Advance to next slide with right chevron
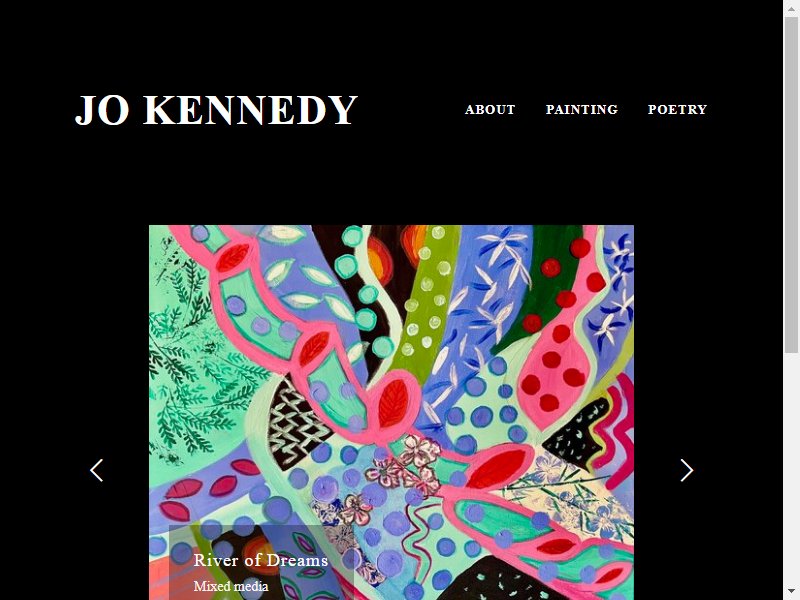This screenshot has height=600, width=800. click(x=687, y=470)
